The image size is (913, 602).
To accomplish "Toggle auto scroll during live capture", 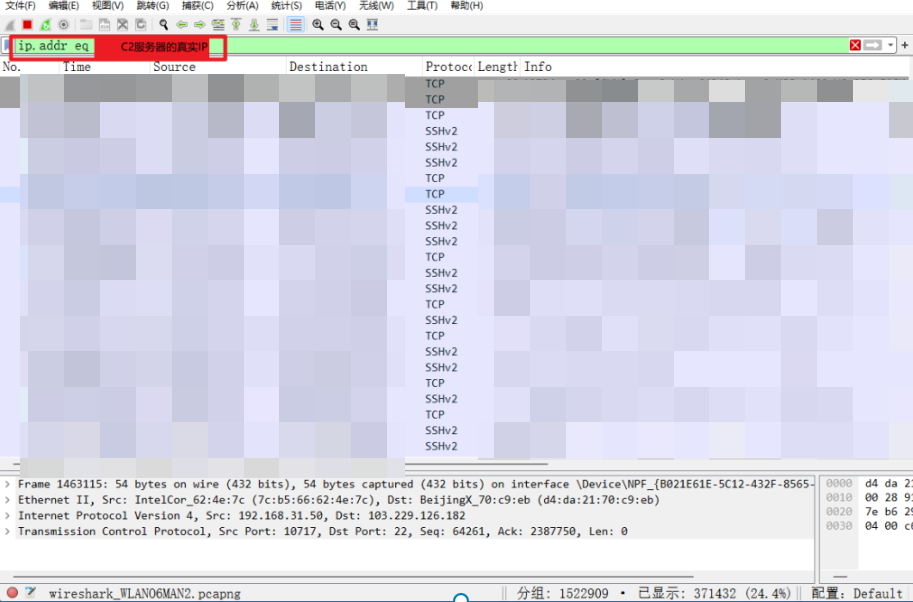I will [x=272, y=24].
